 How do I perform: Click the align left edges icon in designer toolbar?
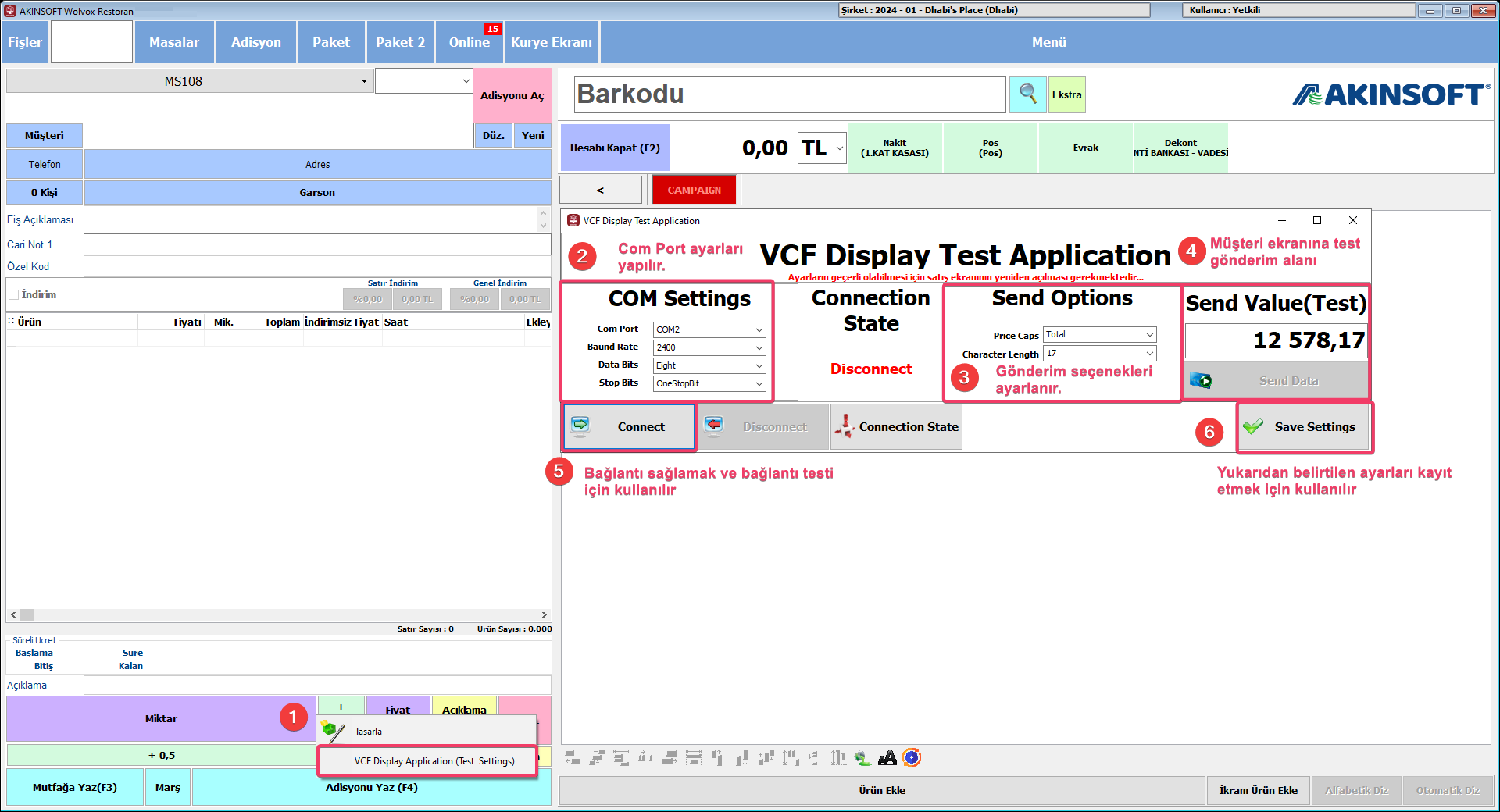coord(573,757)
